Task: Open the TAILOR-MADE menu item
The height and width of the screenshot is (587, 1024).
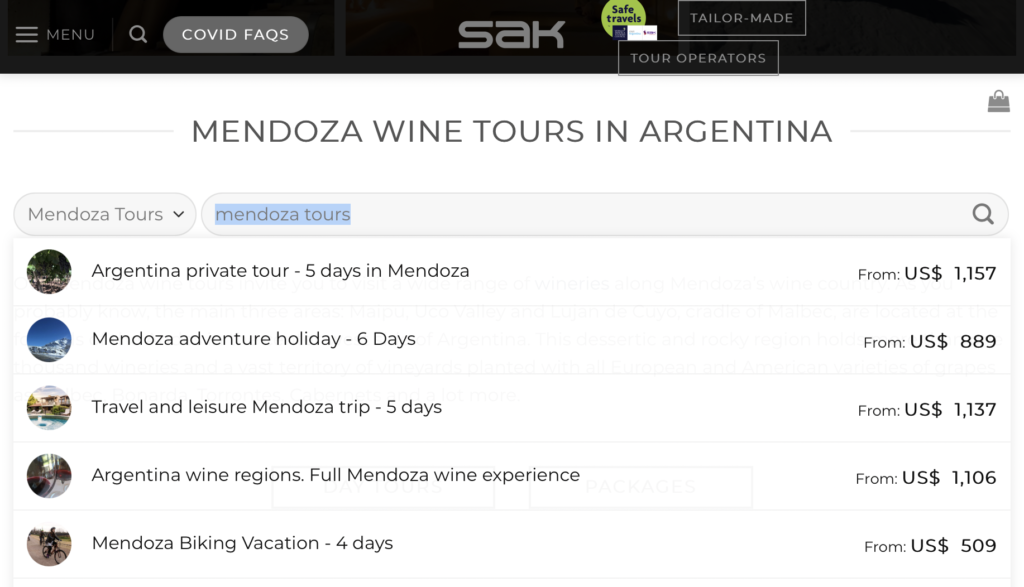Action: (741, 18)
